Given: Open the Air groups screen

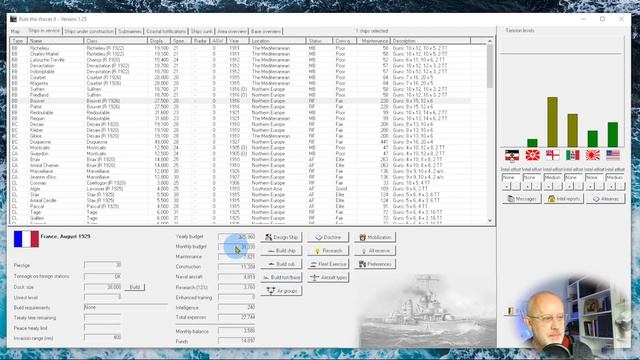Looking at the screenshot, I should tap(281, 291).
